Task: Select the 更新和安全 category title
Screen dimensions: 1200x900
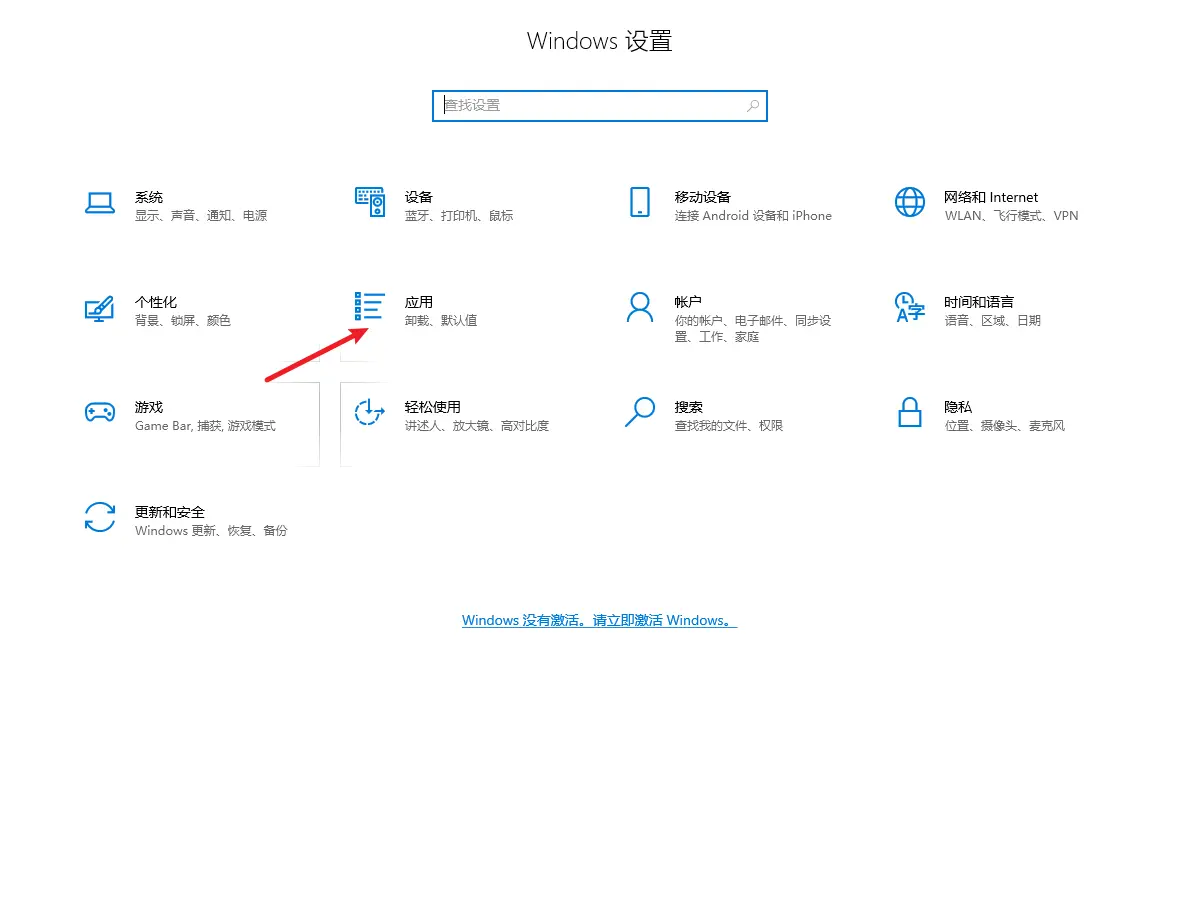Action: pos(170,512)
